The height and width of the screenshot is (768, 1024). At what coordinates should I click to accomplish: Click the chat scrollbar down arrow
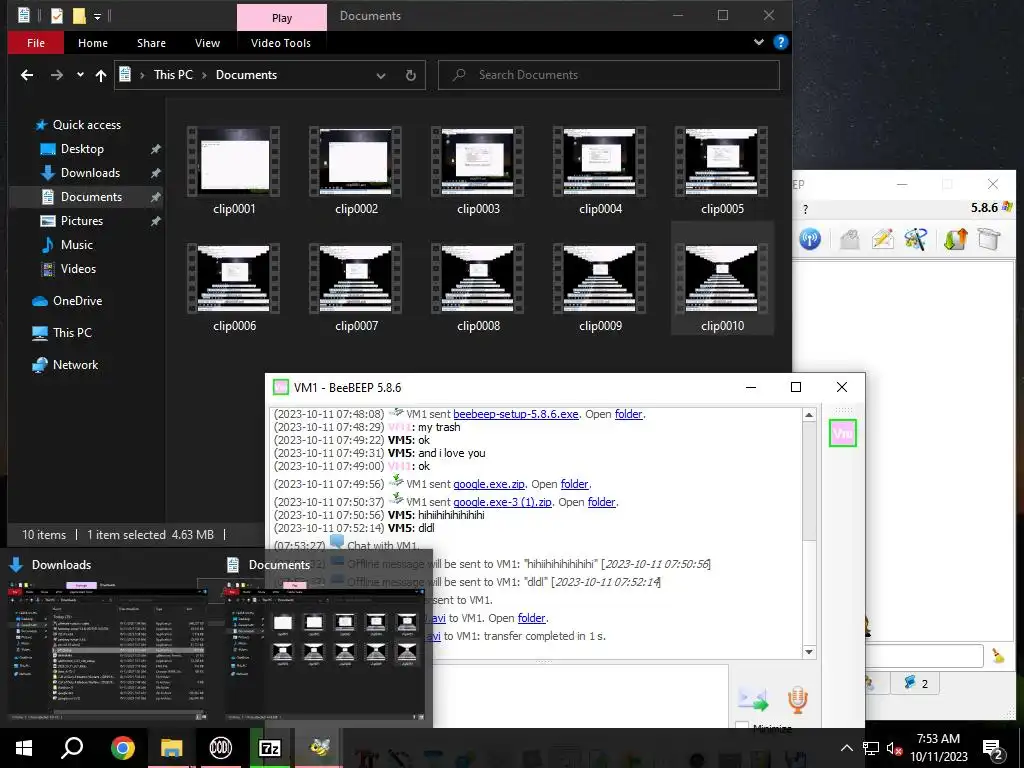(809, 652)
